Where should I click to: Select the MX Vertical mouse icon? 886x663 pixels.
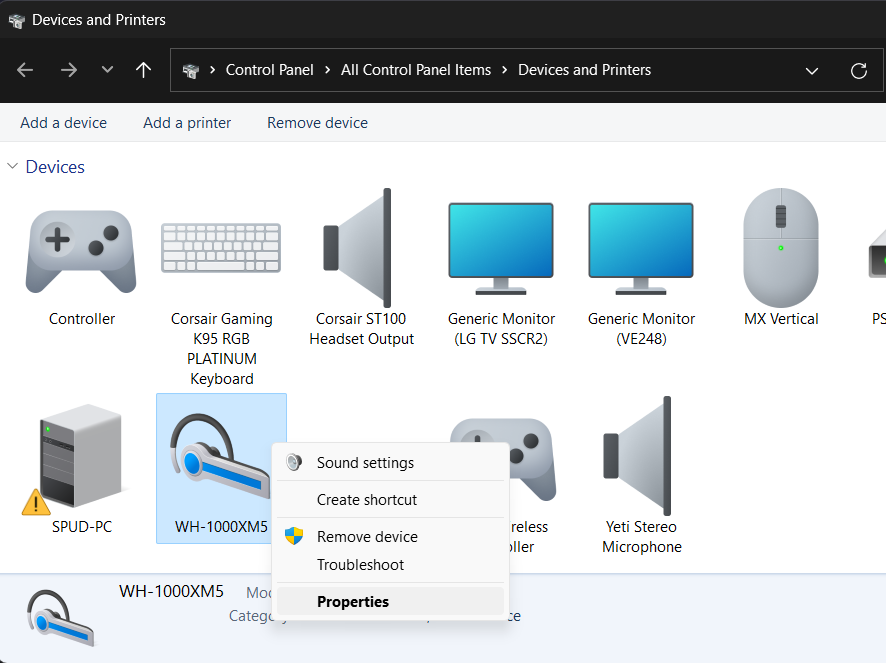click(781, 248)
